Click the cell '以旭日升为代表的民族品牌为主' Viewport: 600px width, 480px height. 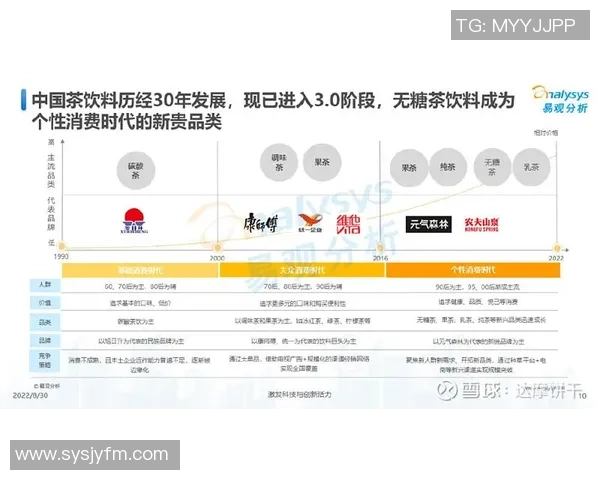[141, 341]
